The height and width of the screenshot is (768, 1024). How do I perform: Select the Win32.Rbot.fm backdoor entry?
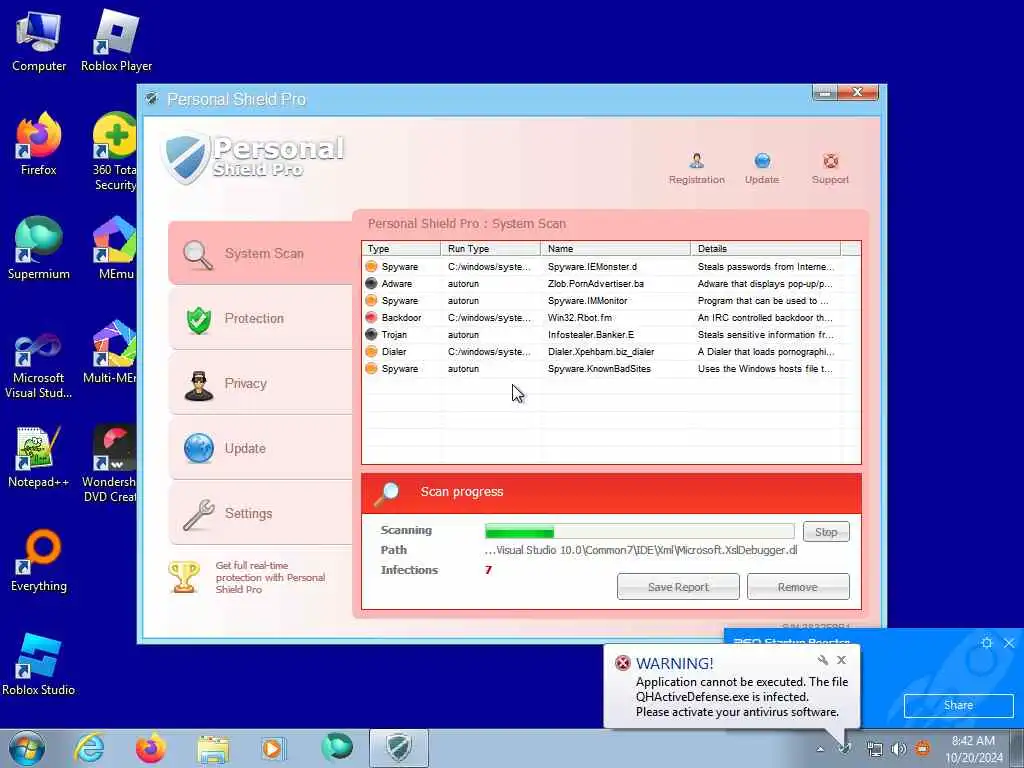coord(611,317)
